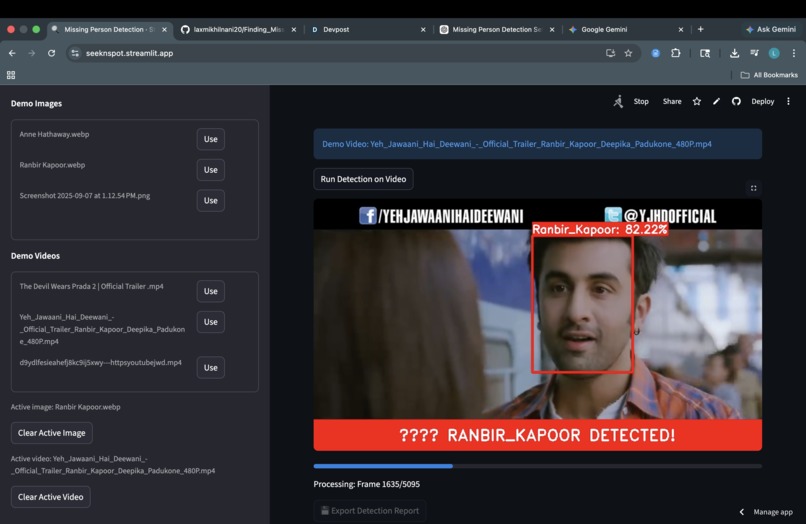Viewport: 806px width, 524px height.
Task: Click Clear Active Image
Action: click(51, 433)
